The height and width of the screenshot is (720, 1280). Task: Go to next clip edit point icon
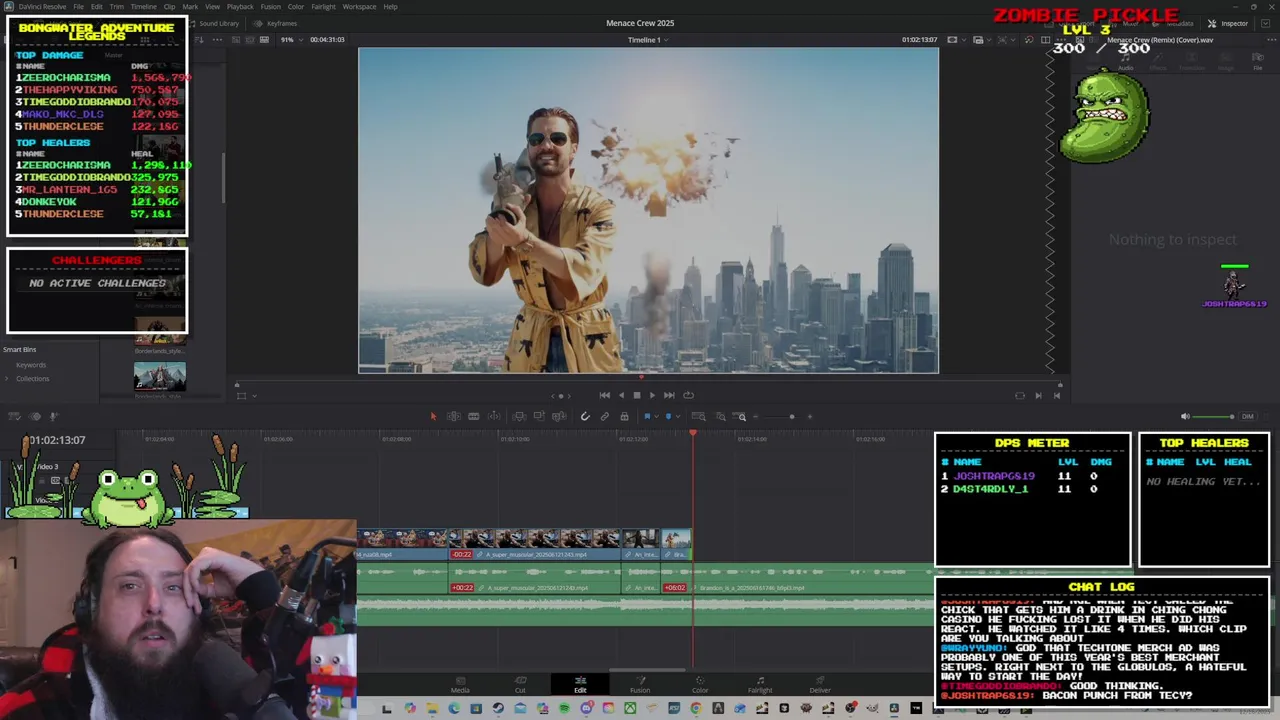point(1038,395)
